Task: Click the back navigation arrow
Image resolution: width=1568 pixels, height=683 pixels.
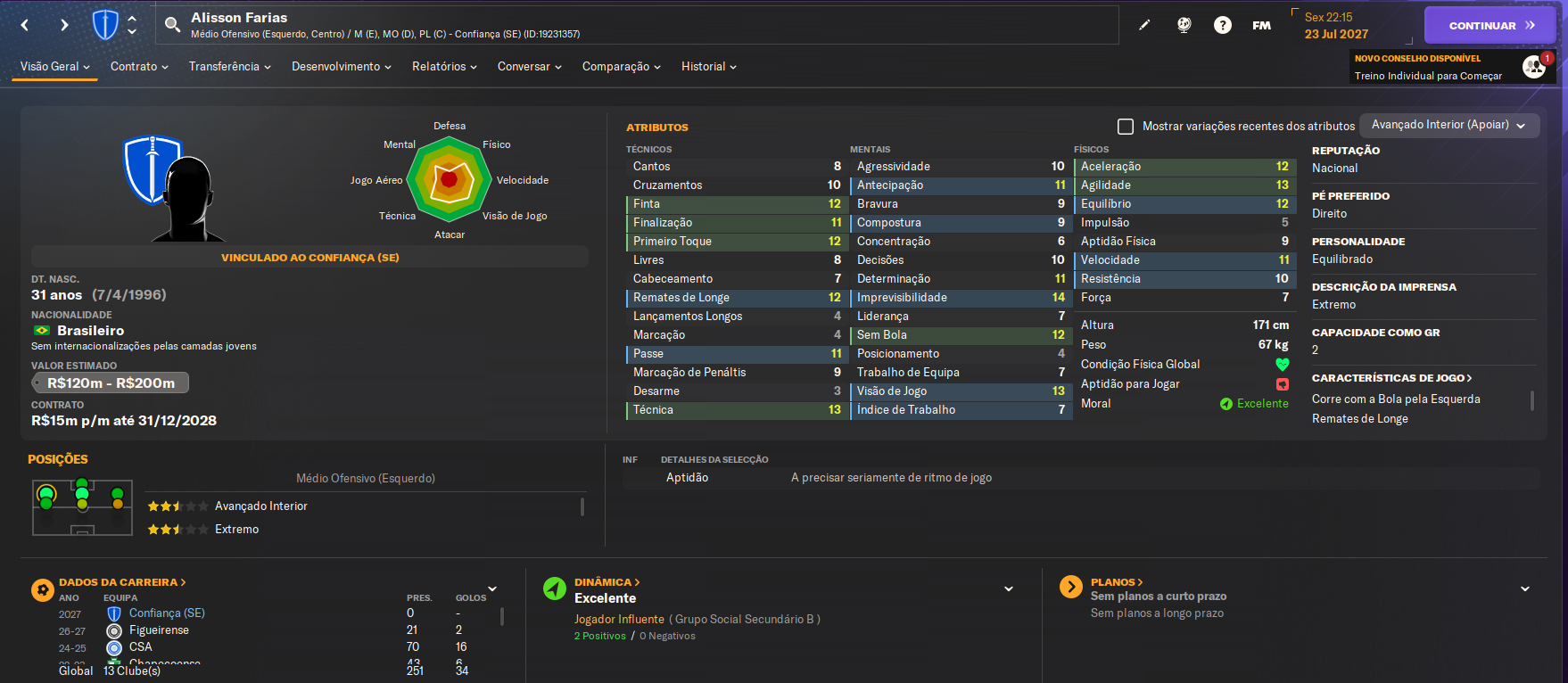Action: click(x=25, y=25)
